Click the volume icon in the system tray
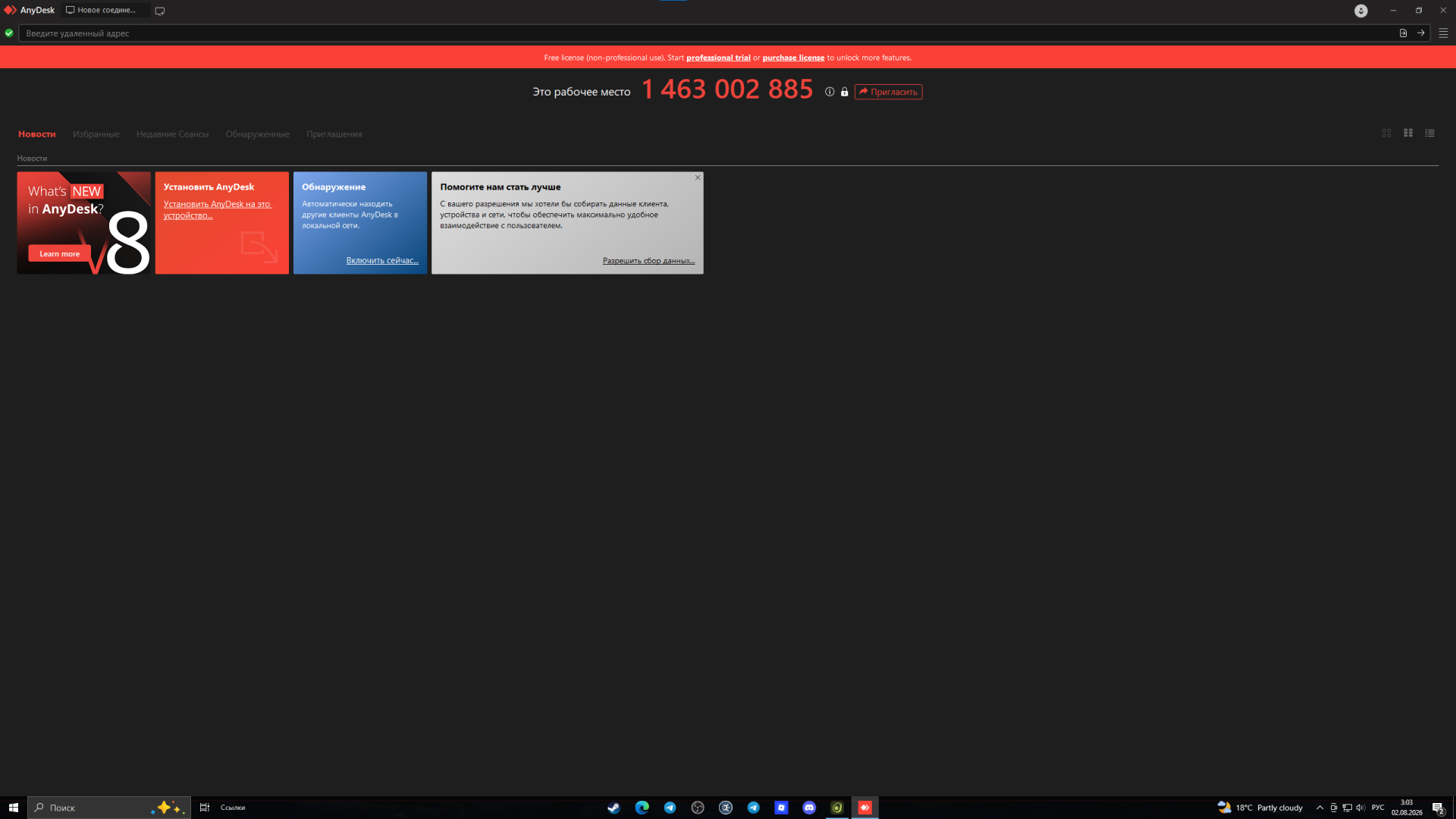This screenshot has height=819, width=1456. point(1360,808)
